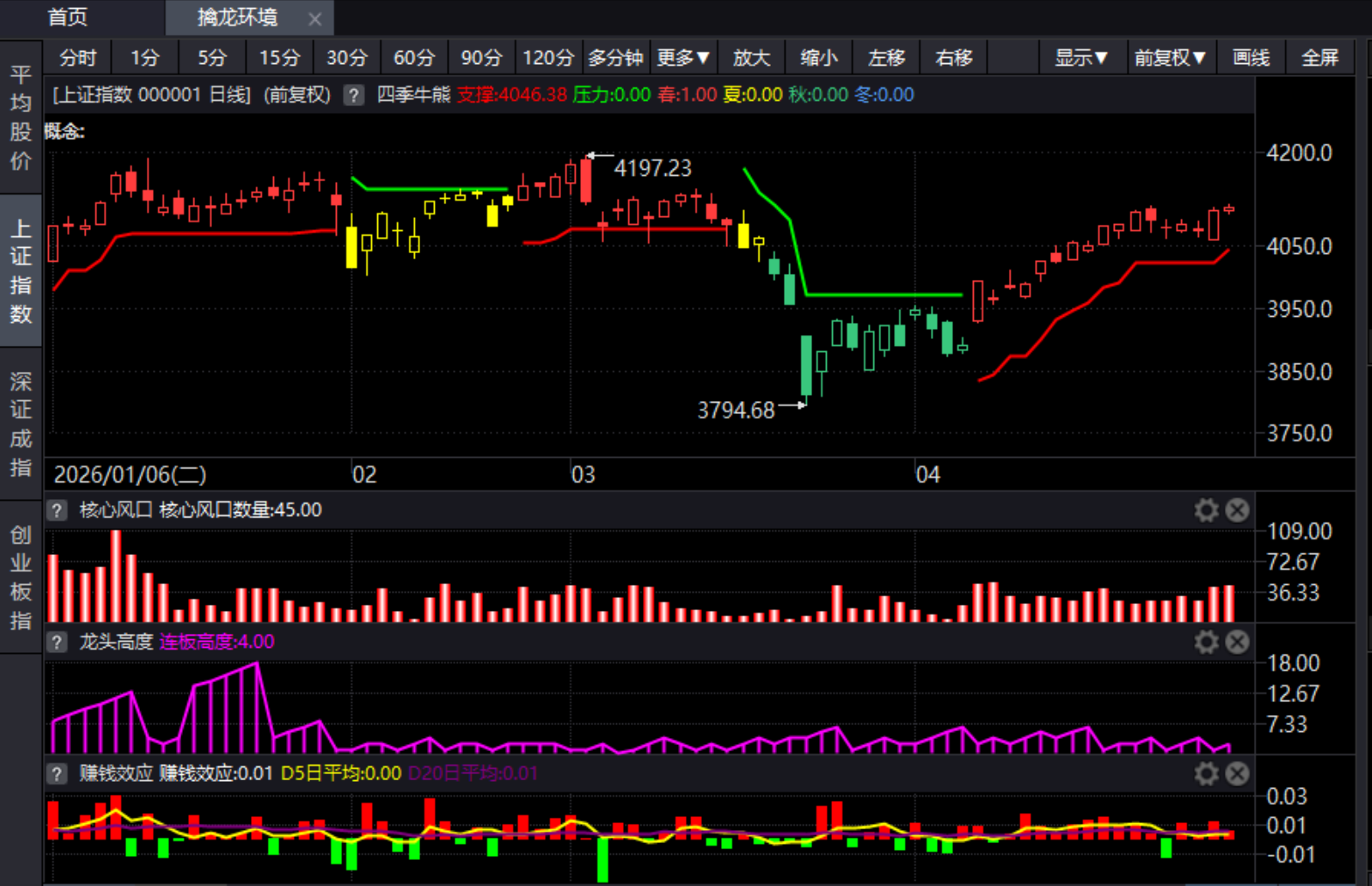The width and height of the screenshot is (1372, 886).
Task: Select the 创业板指 sidebar tab
Action: 21,577
